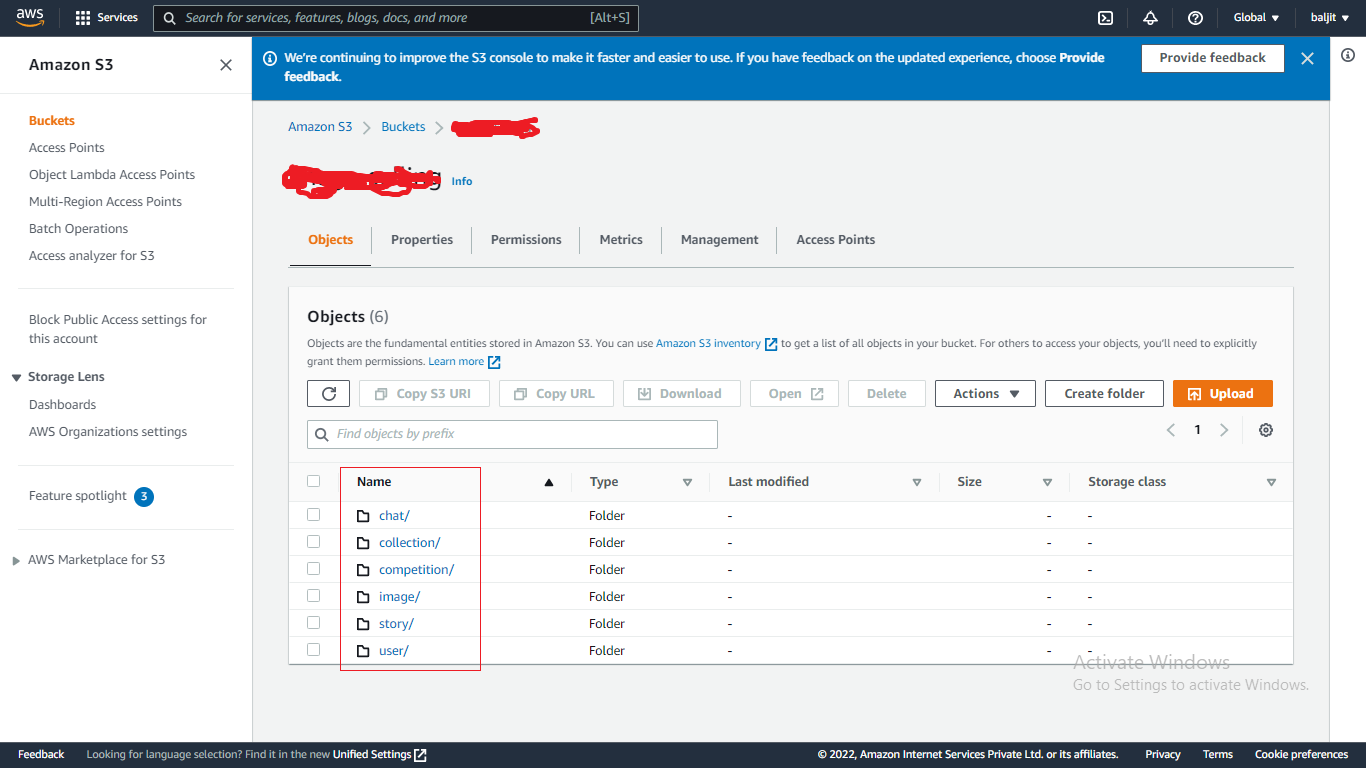The image size is (1366, 768).
Task: Tick the checkbox for story/ folder
Action: coord(314,623)
